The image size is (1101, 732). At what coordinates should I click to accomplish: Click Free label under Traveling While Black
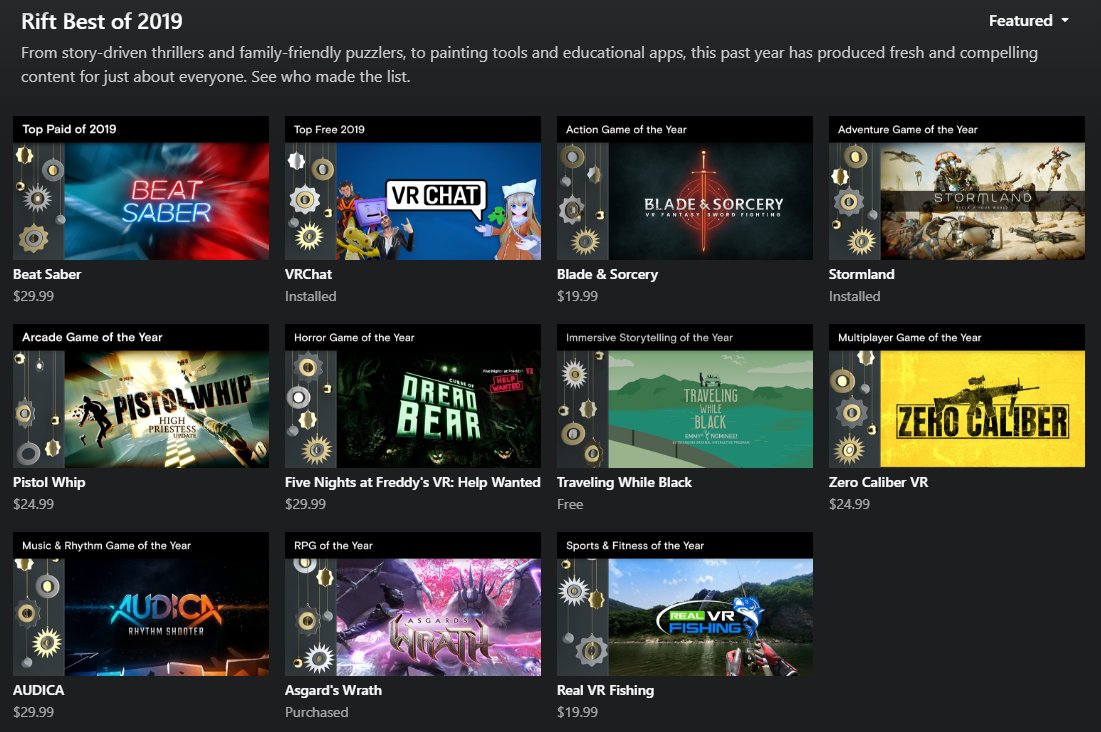(570, 504)
